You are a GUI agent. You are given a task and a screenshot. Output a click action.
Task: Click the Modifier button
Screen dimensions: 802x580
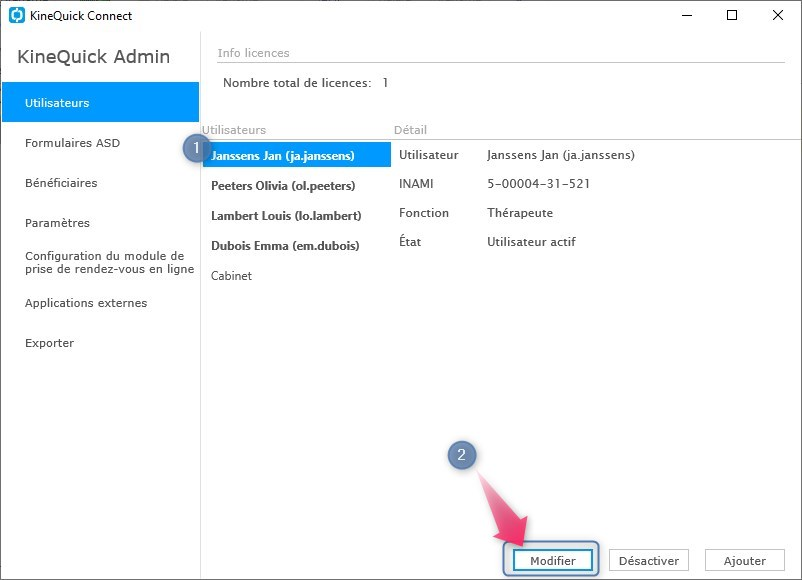[x=553, y=561]
